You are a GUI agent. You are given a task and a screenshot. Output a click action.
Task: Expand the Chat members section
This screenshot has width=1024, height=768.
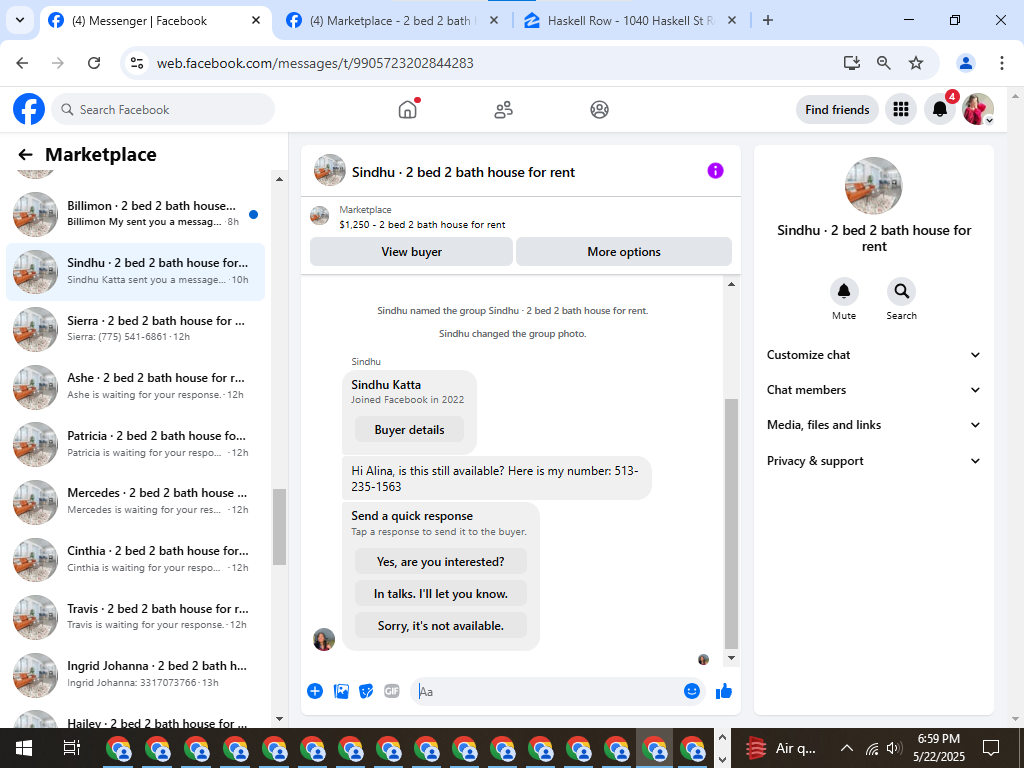pos(874,390)
